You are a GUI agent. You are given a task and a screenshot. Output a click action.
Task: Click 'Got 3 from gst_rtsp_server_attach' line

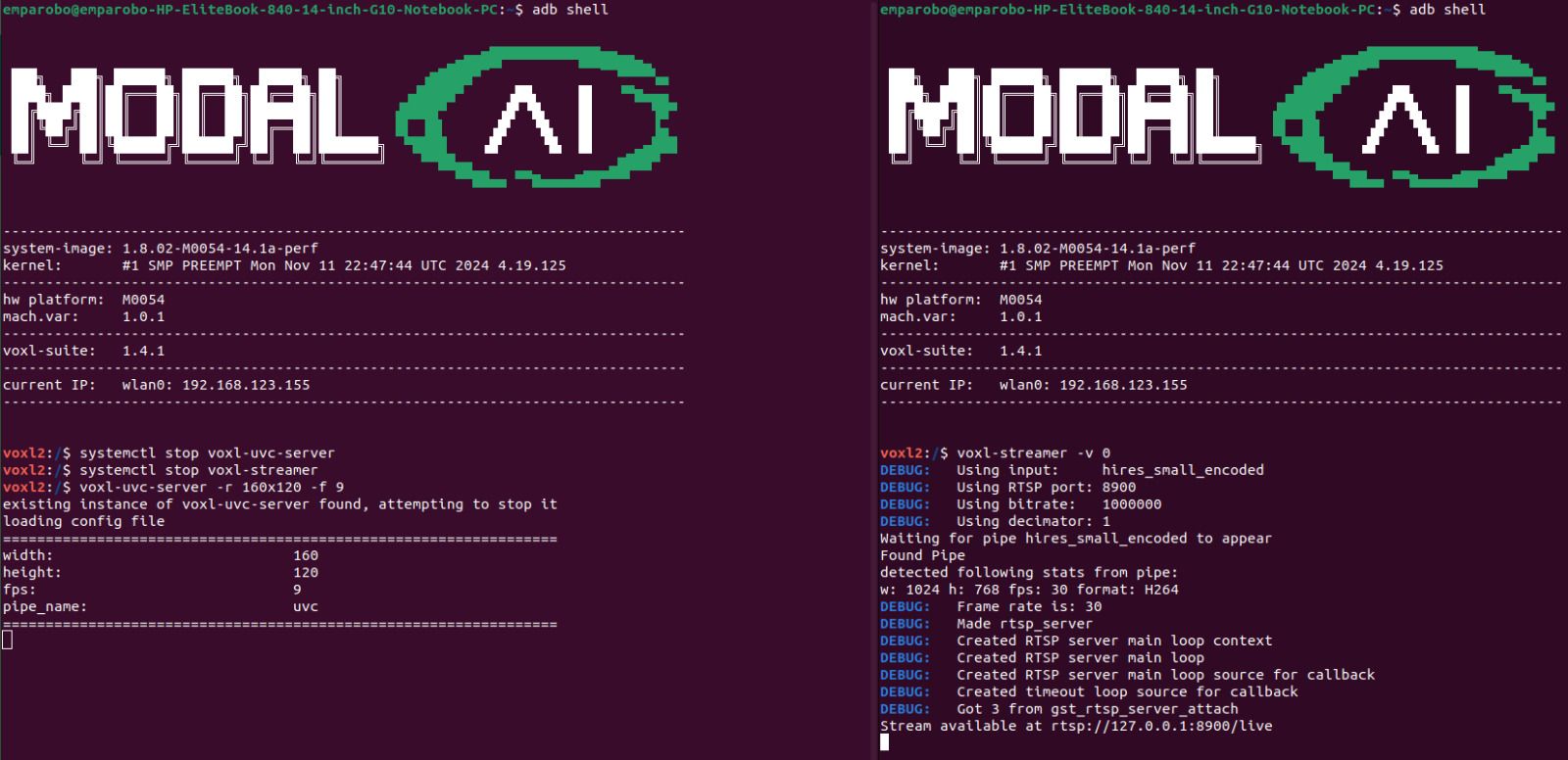(1059, 709)
